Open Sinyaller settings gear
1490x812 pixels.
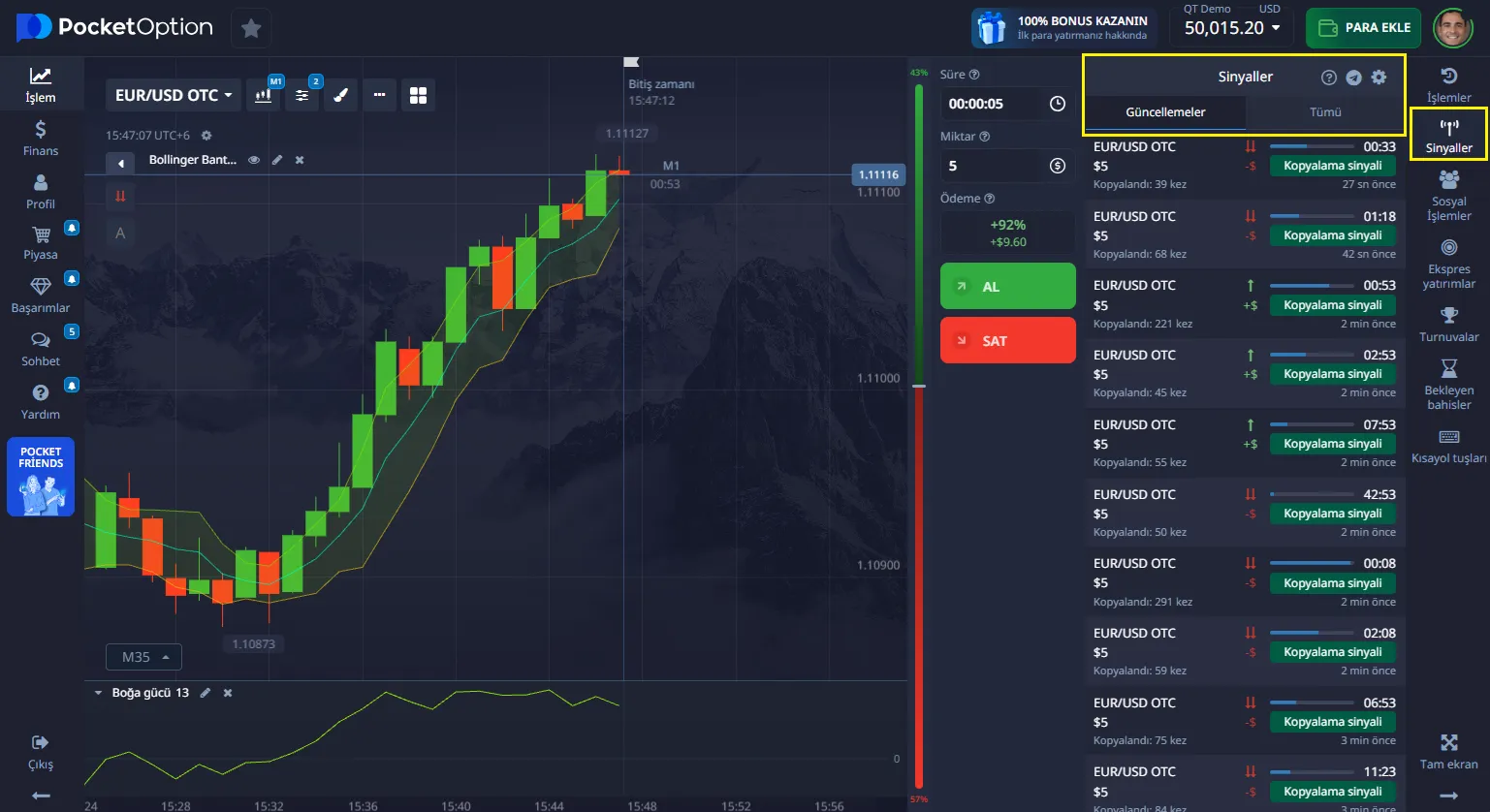(x=1379, y=78)
